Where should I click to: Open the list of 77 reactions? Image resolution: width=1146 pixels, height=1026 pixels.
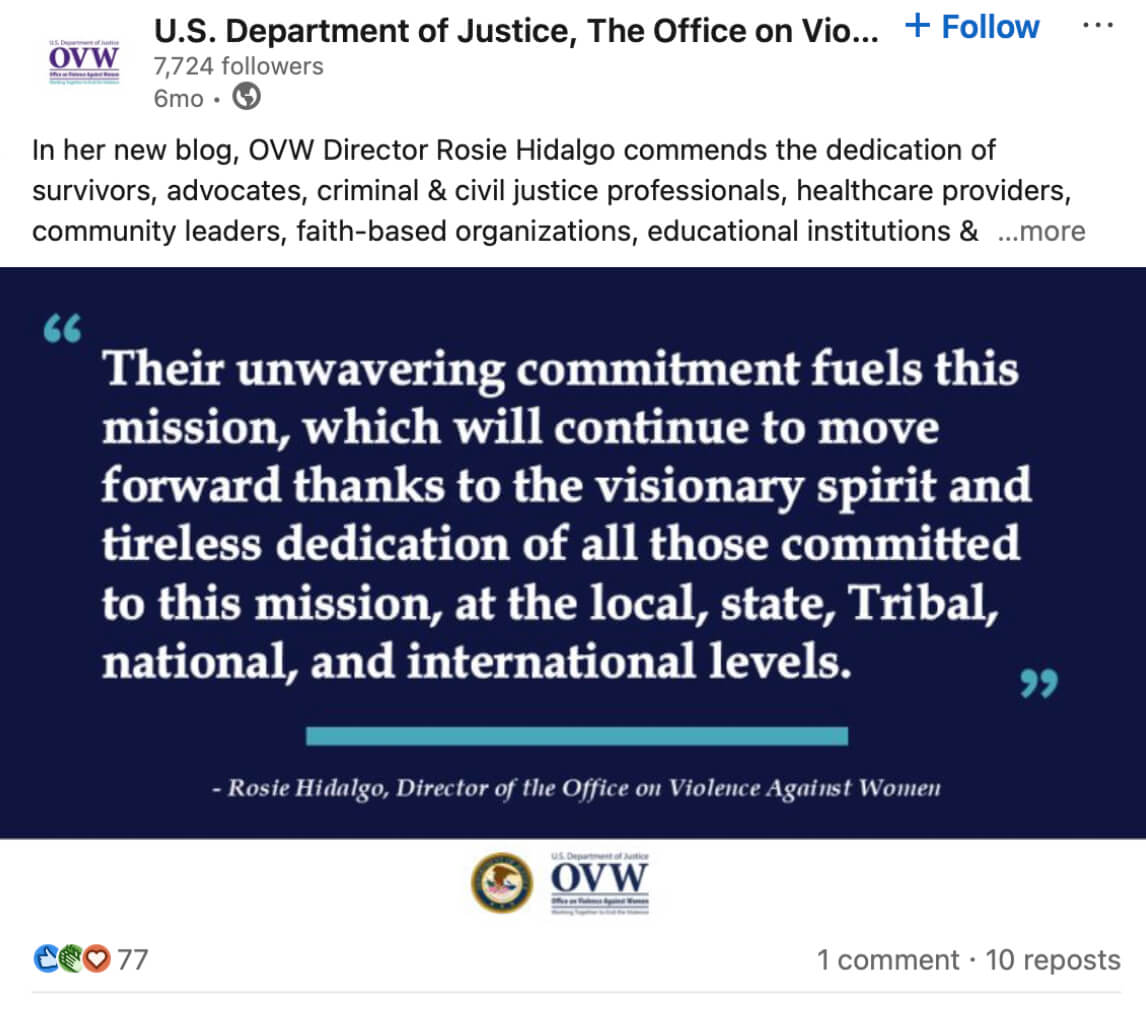133,960
